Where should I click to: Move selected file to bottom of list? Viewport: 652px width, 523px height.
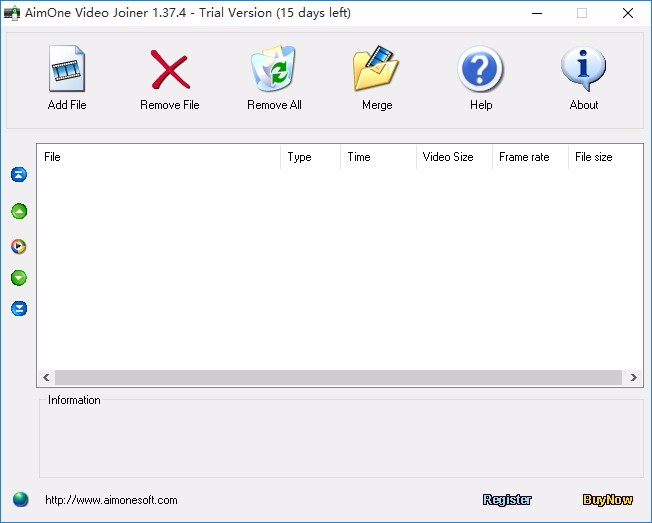coord(19,308)
